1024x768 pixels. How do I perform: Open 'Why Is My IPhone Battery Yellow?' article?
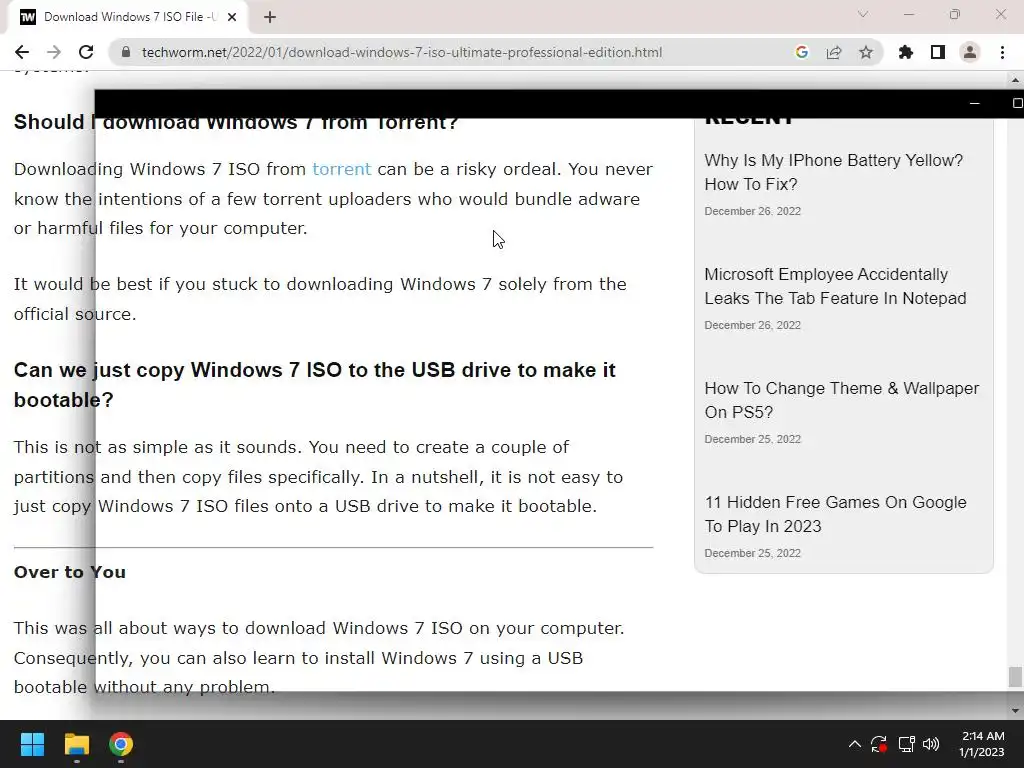[x=833, y=172]
